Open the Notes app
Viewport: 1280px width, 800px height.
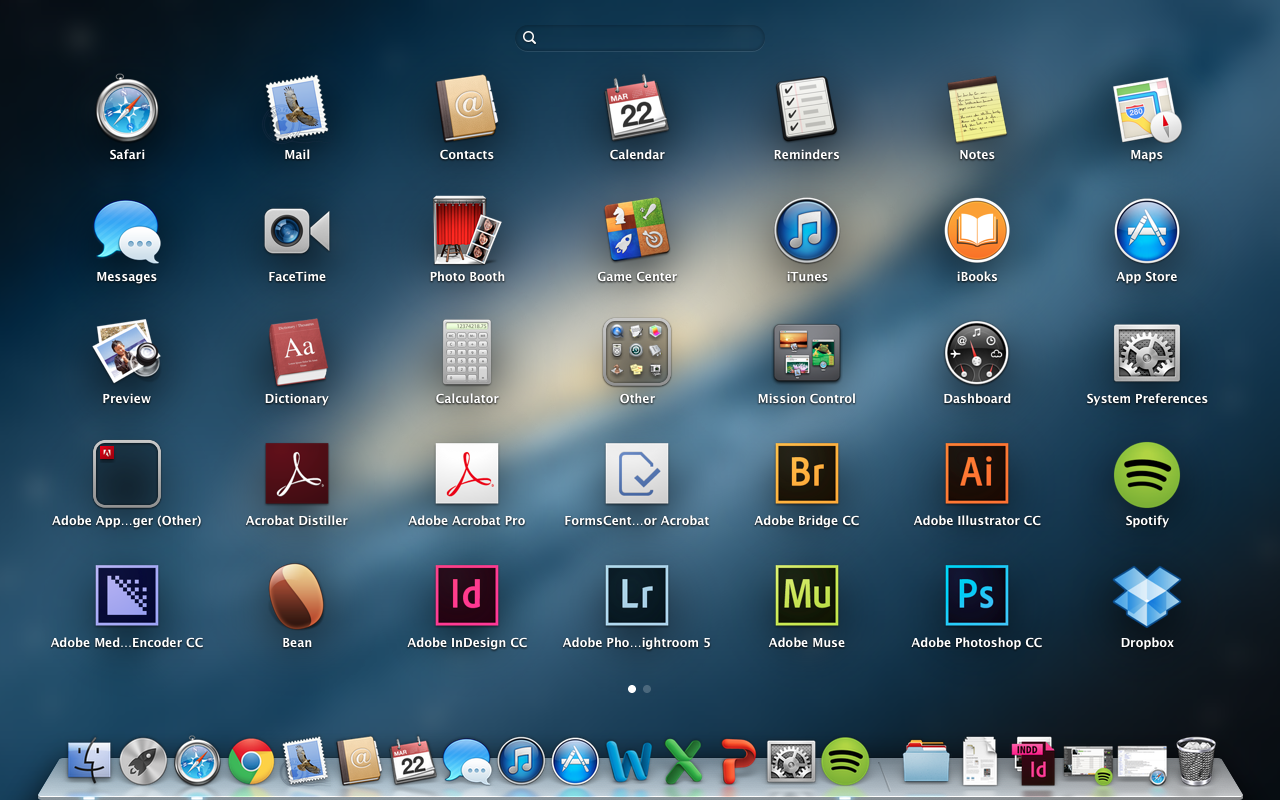click(x=977, y=109)
